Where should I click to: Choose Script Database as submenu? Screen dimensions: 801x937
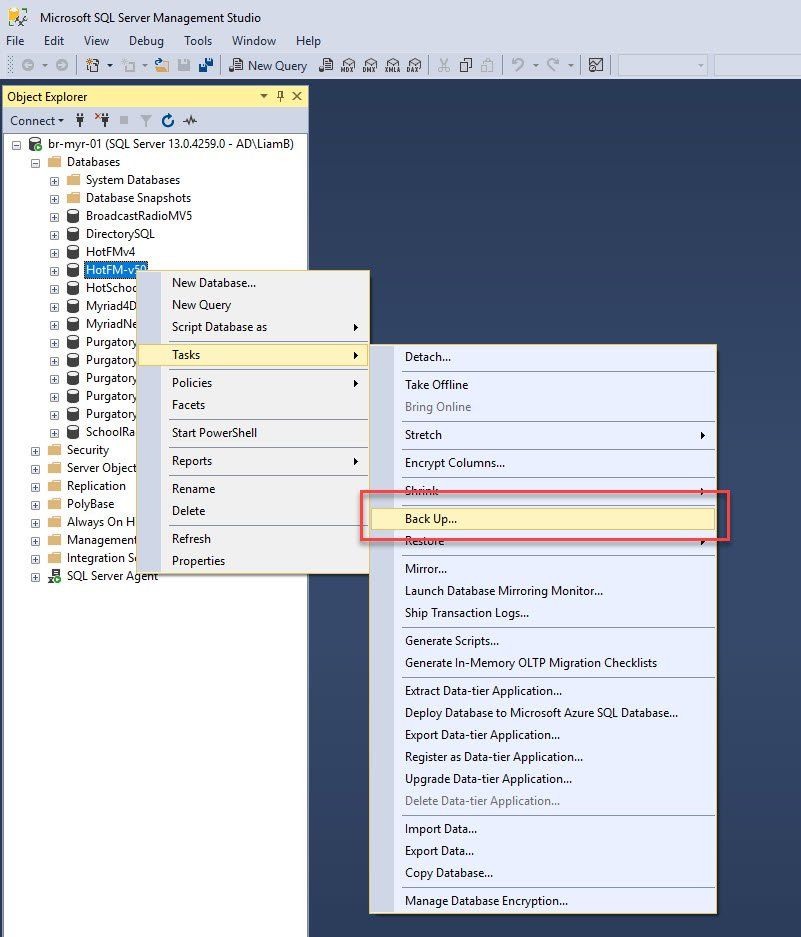tap(253, 327)
